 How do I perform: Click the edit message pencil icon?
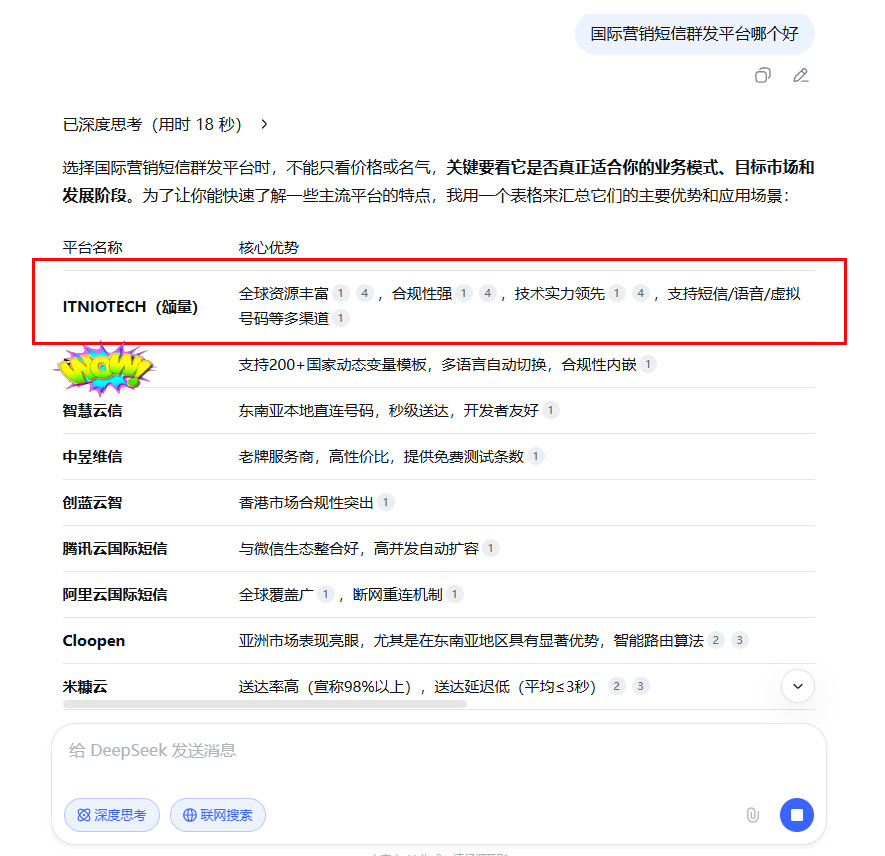(800, 75)
